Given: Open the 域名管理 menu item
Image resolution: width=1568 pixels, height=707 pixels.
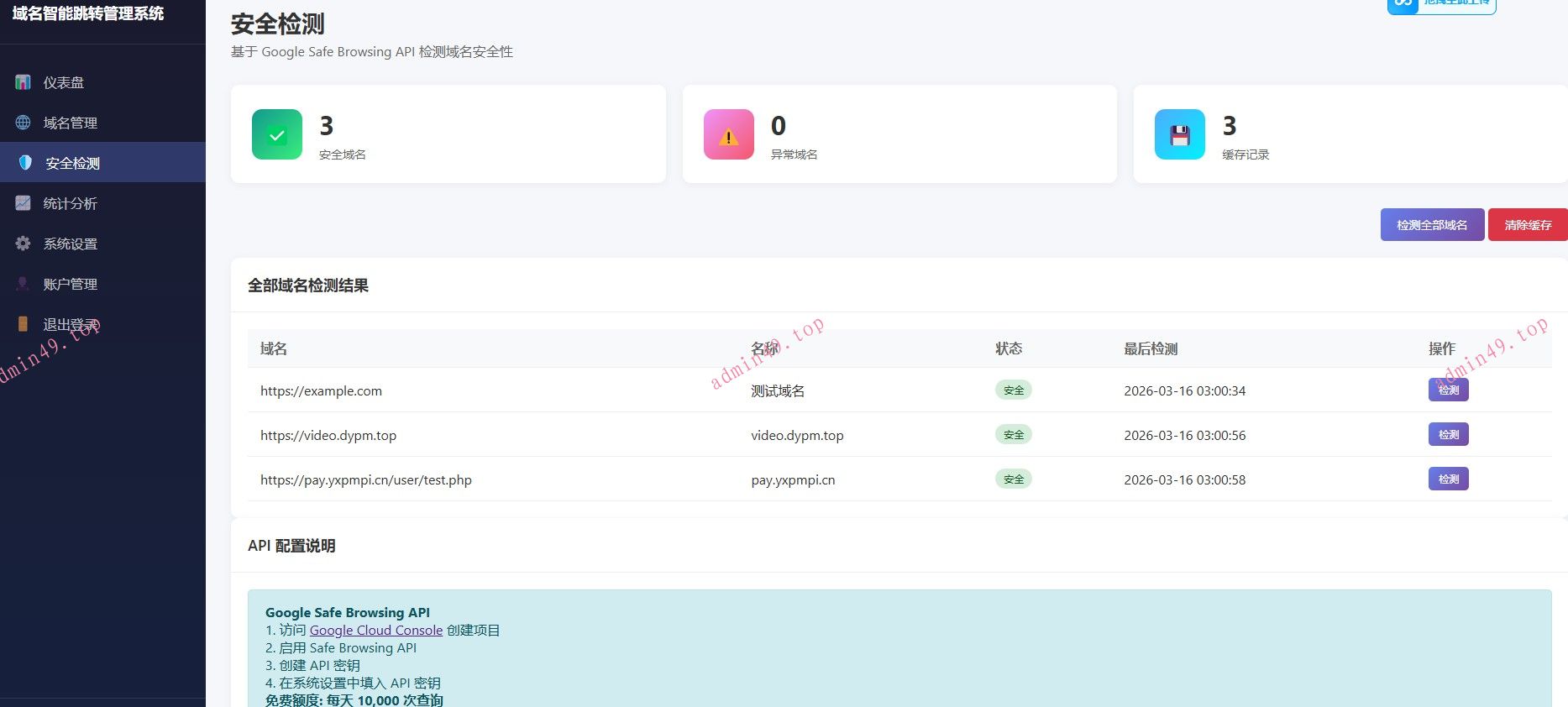Looking at the screenshot, I should 71,123.
